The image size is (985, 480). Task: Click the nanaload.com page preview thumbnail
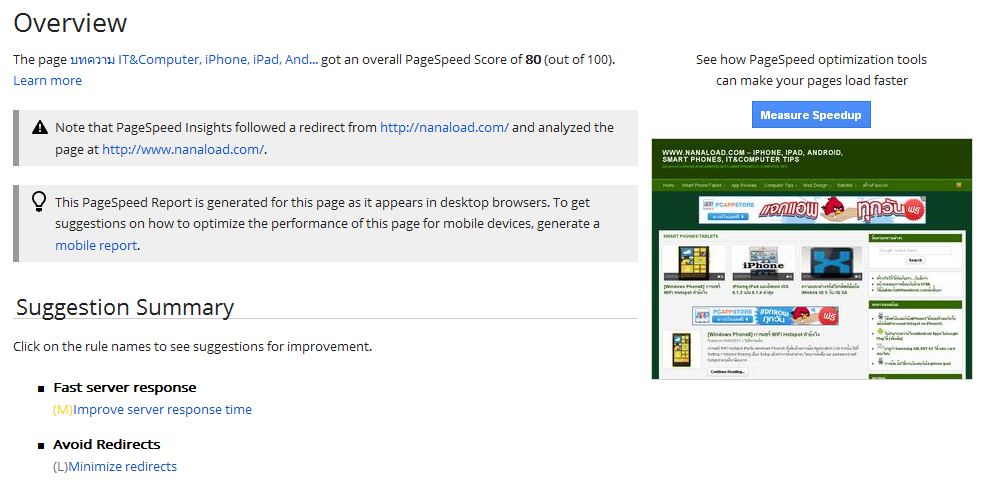point(812,259)
